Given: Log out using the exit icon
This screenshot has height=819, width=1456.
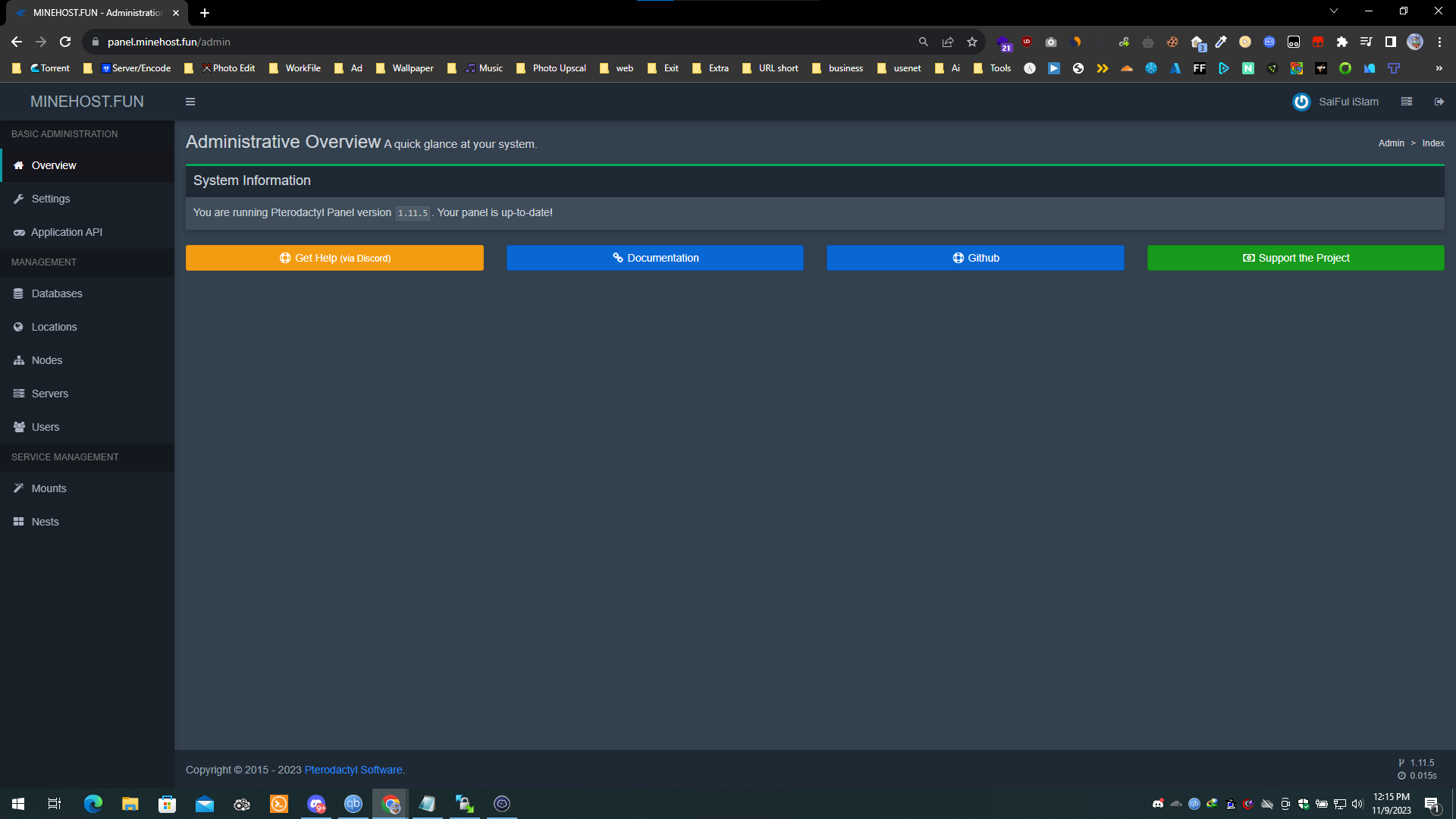Looking at the screenshot, I should [x=1439, y=101].
